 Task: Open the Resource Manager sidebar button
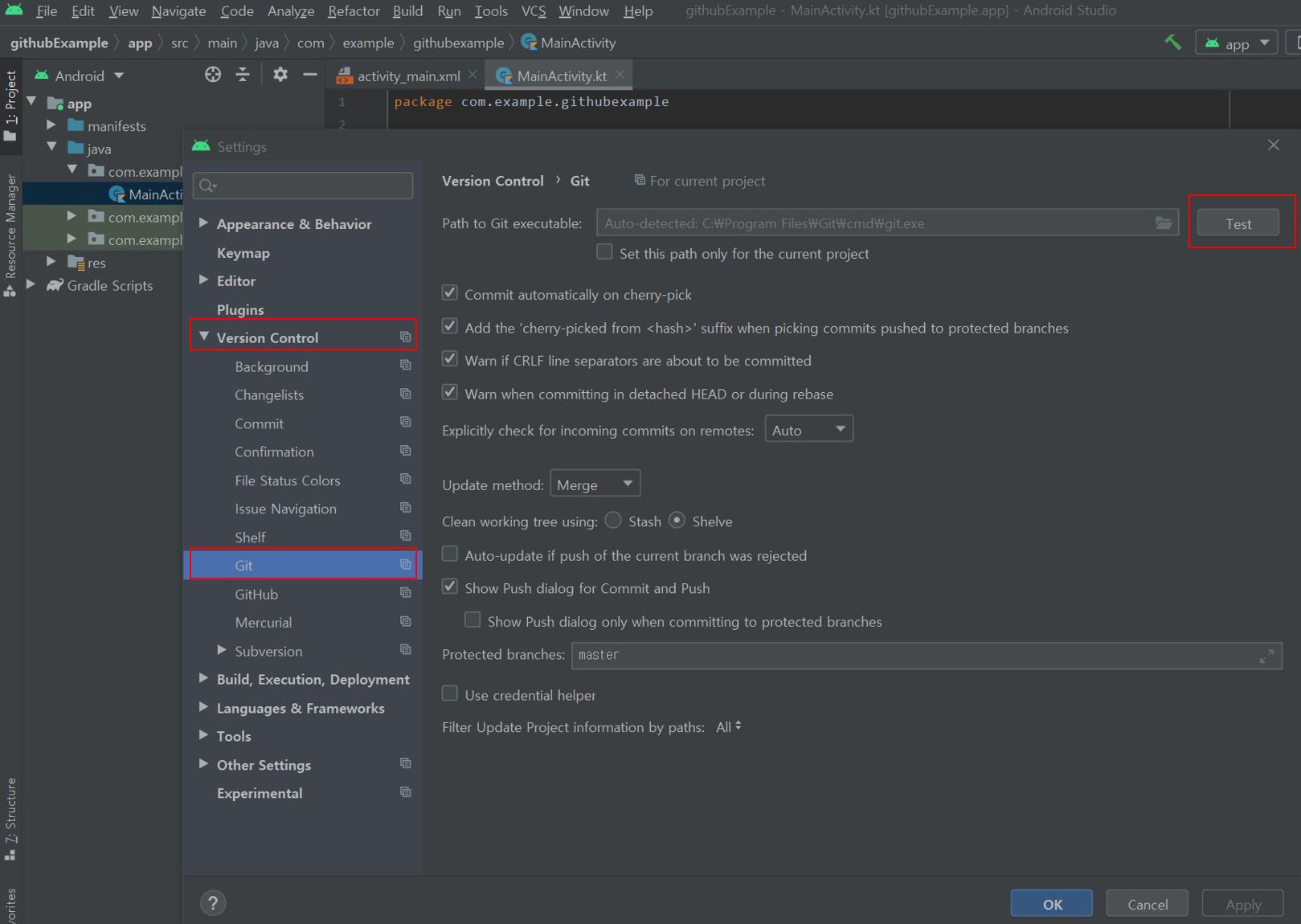[x=10, y=235]
